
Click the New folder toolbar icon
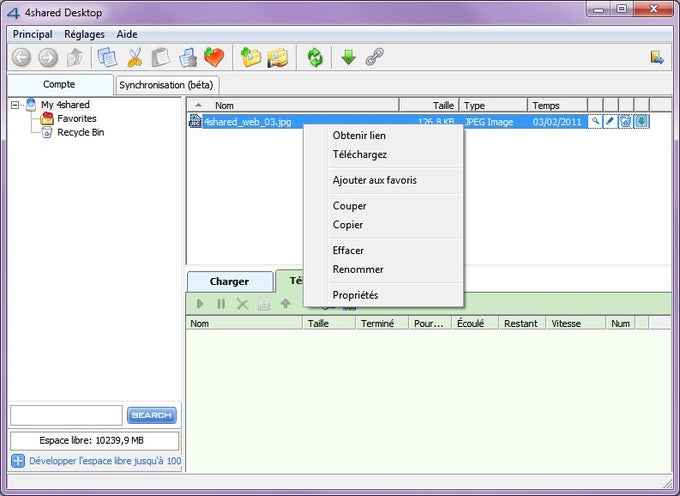(251, 57)
